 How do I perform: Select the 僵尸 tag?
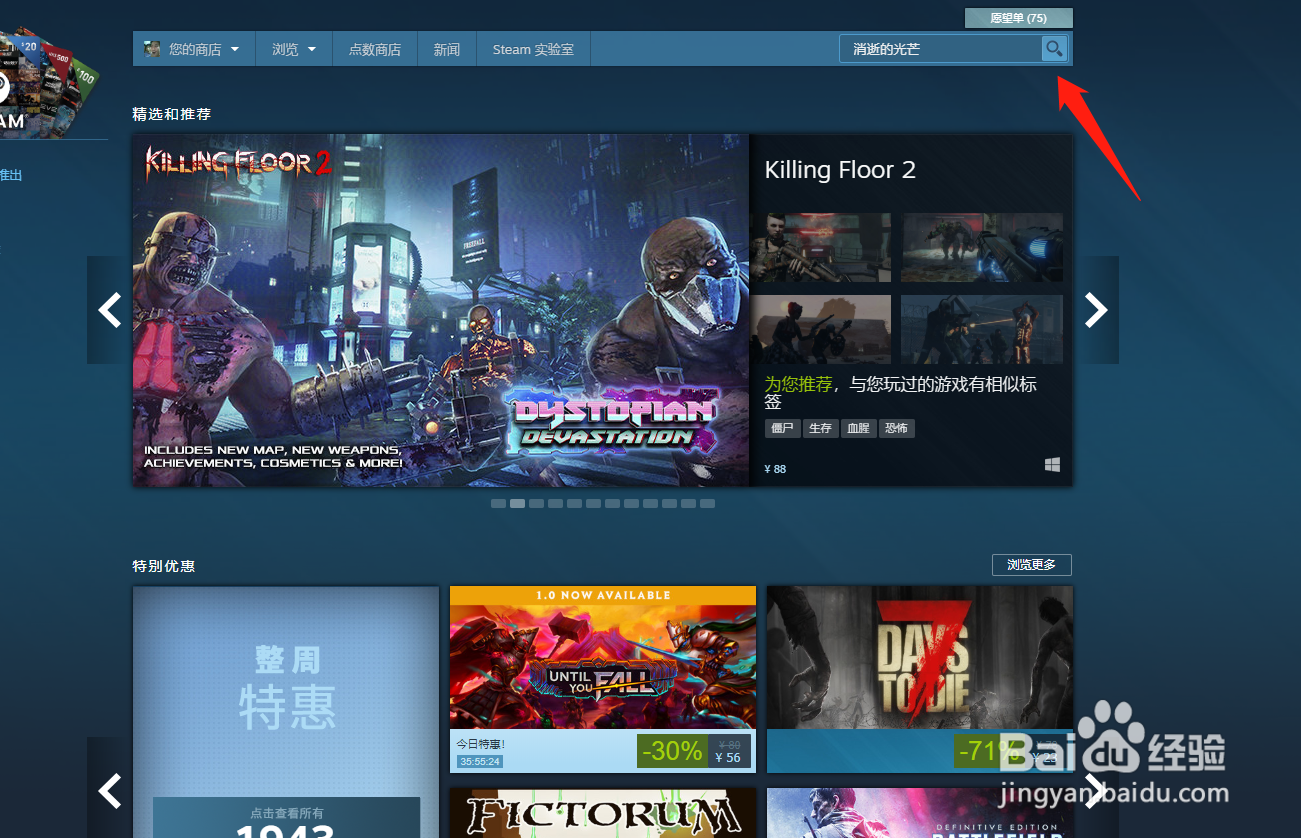(783, 428)
